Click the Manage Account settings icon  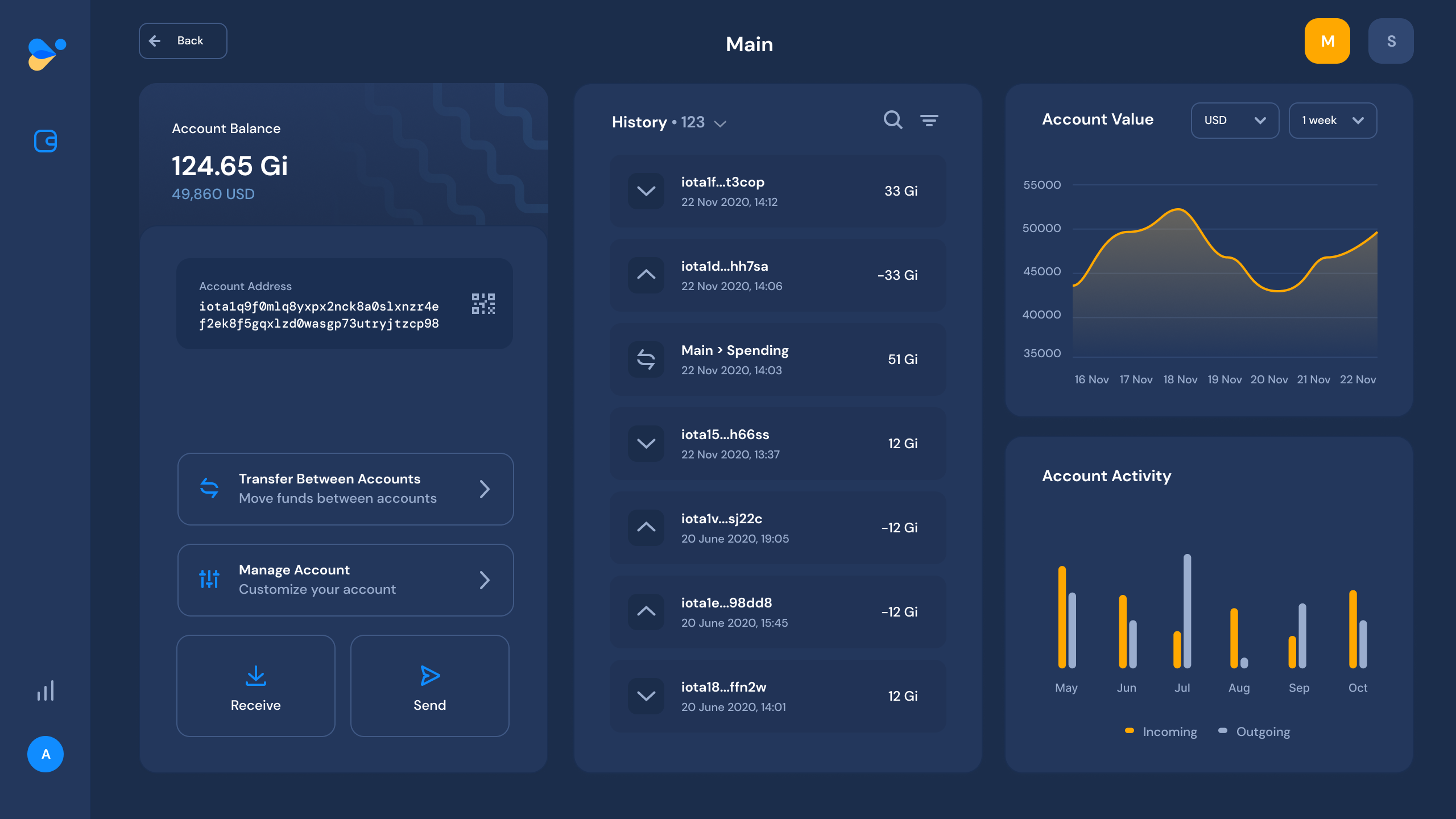[209, 579]
